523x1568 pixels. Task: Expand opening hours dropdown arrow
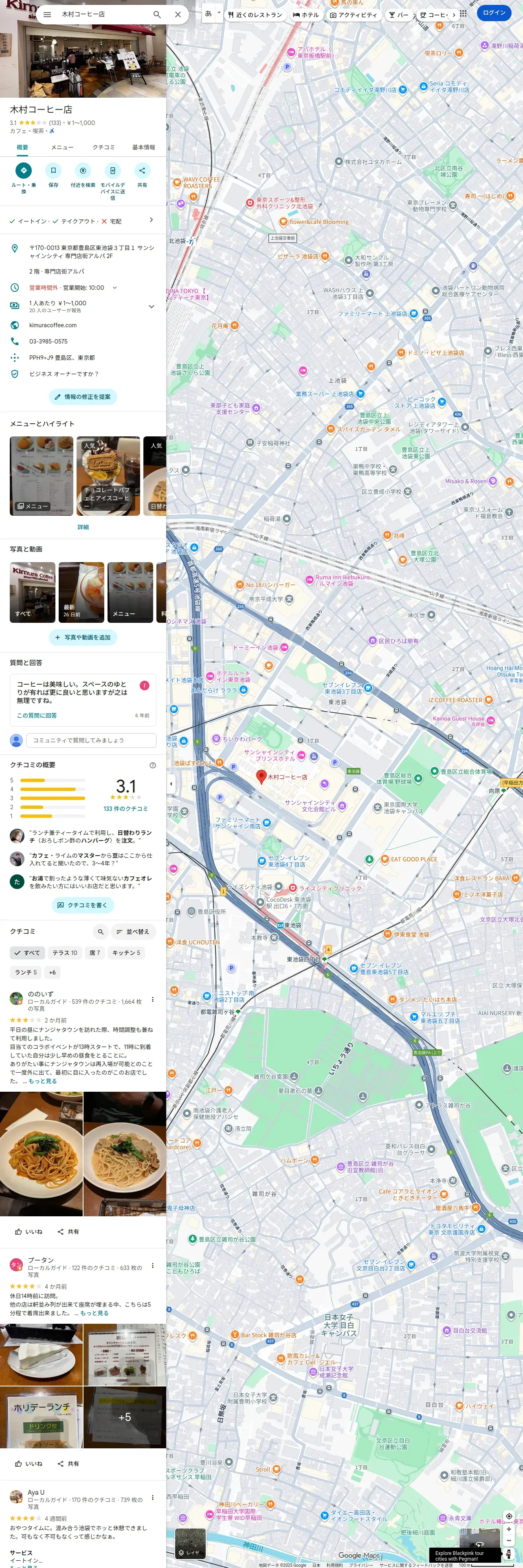click(114, 288)
